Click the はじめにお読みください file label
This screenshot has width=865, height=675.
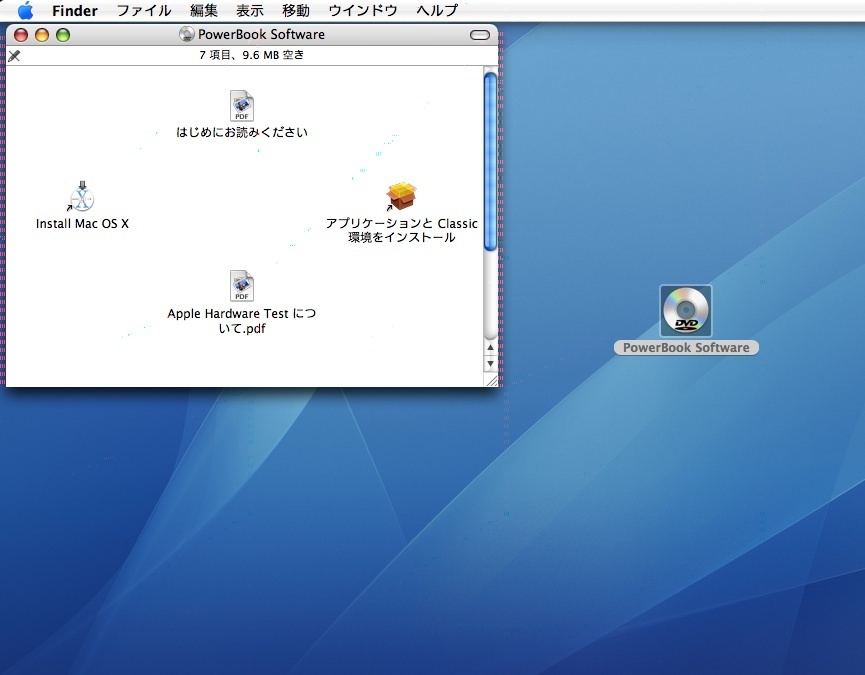click(x=242, y=132)
